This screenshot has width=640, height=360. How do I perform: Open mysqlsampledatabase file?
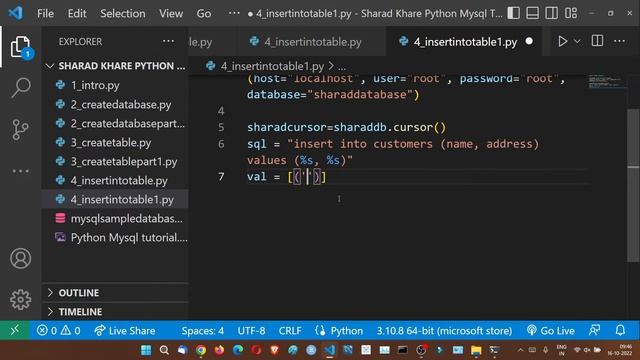click(x=115, y=219)
